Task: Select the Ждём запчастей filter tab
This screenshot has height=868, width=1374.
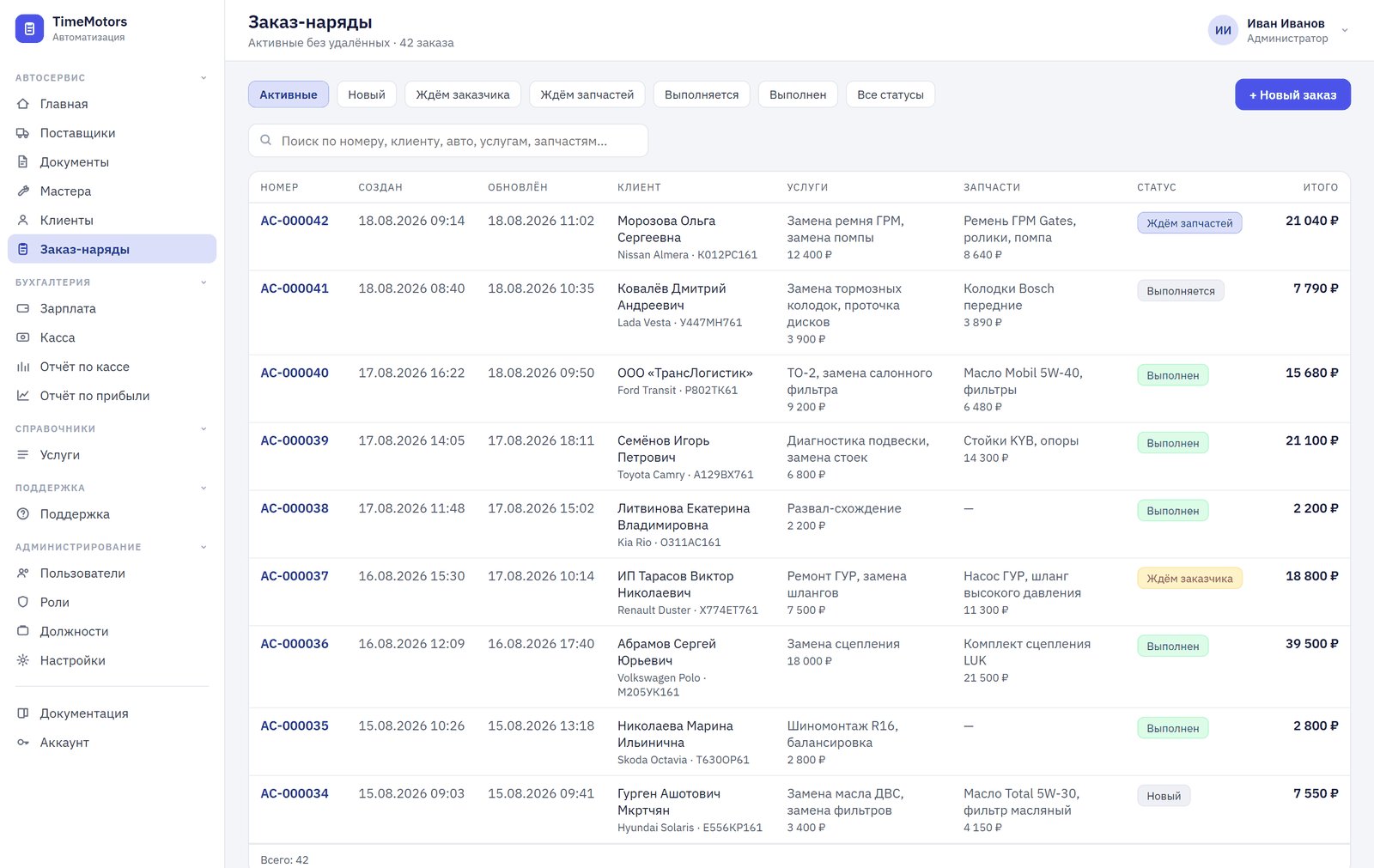Action: coord(587,94)
